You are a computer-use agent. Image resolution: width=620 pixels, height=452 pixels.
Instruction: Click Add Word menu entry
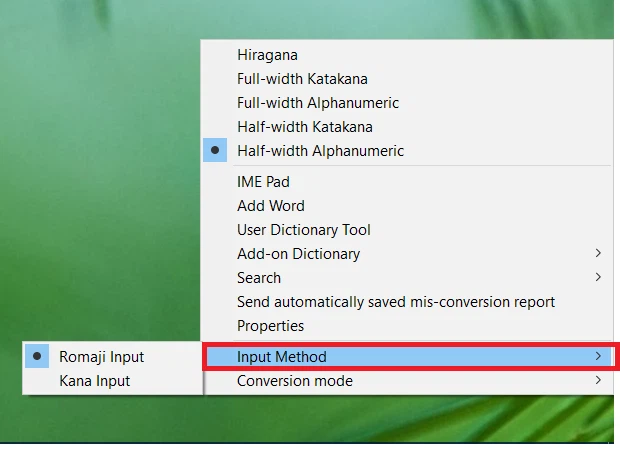(270, 206)
